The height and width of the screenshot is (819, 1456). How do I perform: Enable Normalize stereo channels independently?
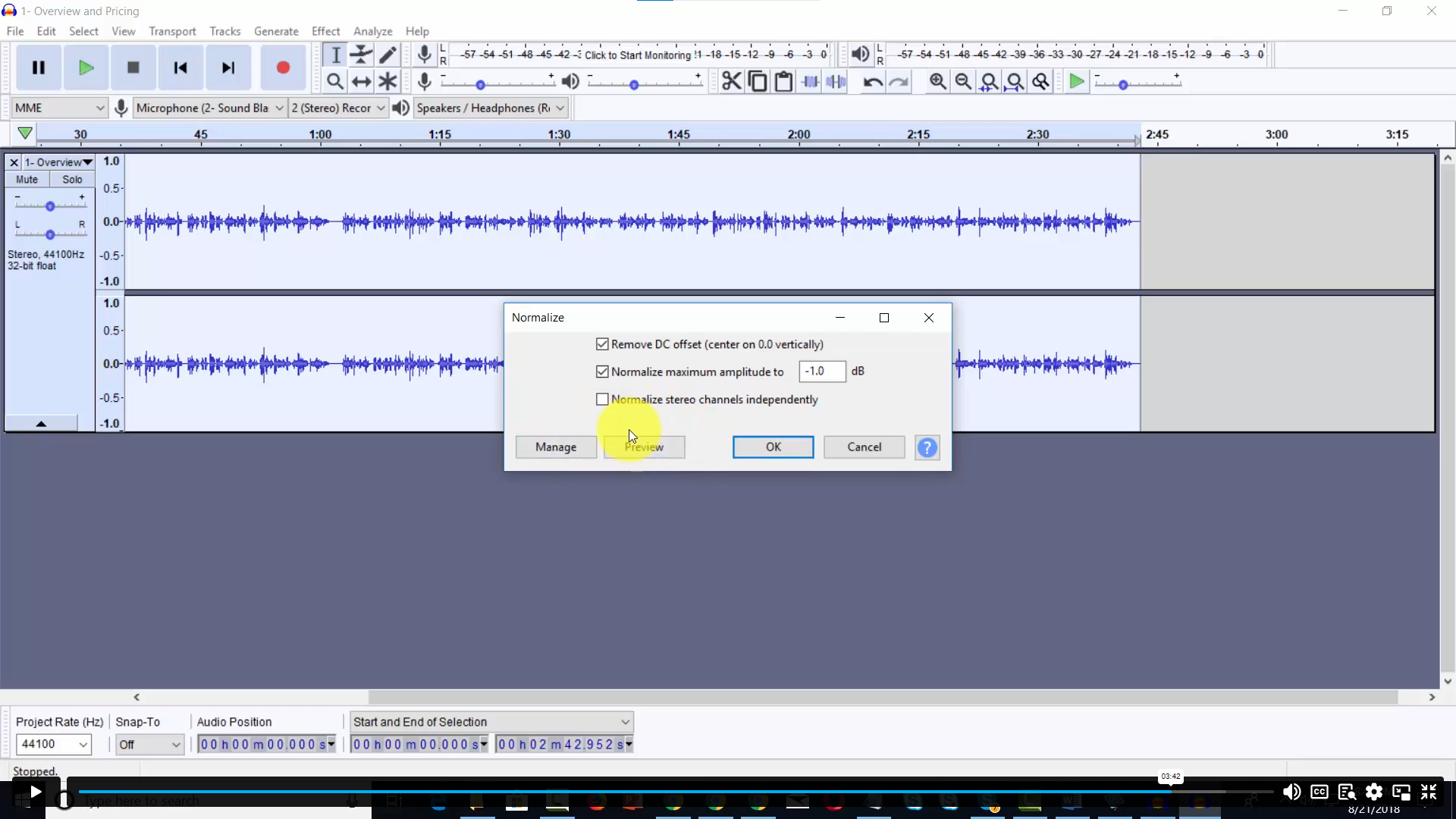602,400
